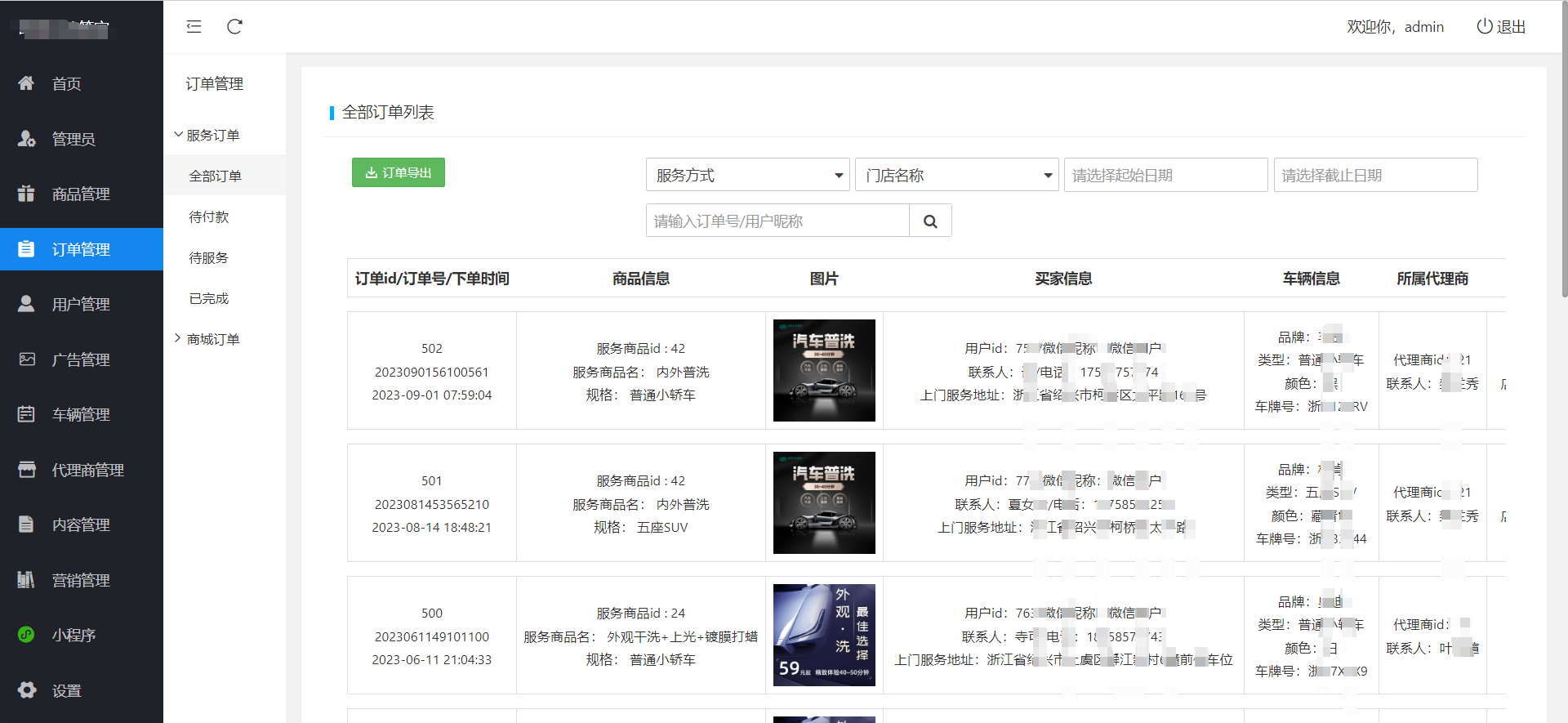The height and width of the screenshot is (723, 1568).
Task: Click the end date field 请选择截止日期
Action: tap(1375, 175)
